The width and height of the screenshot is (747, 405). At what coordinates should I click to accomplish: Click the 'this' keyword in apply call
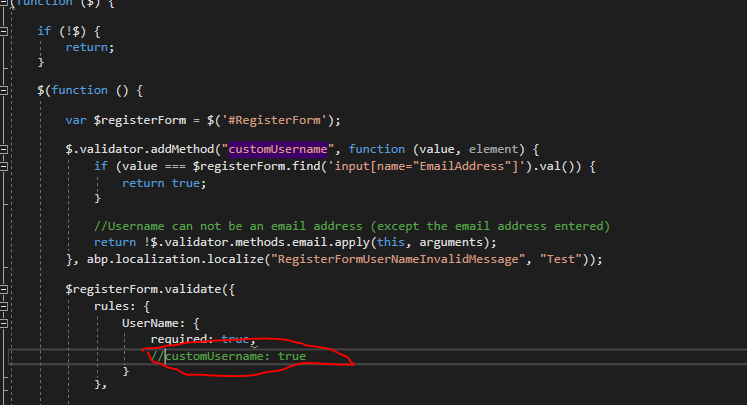(391, 242)
